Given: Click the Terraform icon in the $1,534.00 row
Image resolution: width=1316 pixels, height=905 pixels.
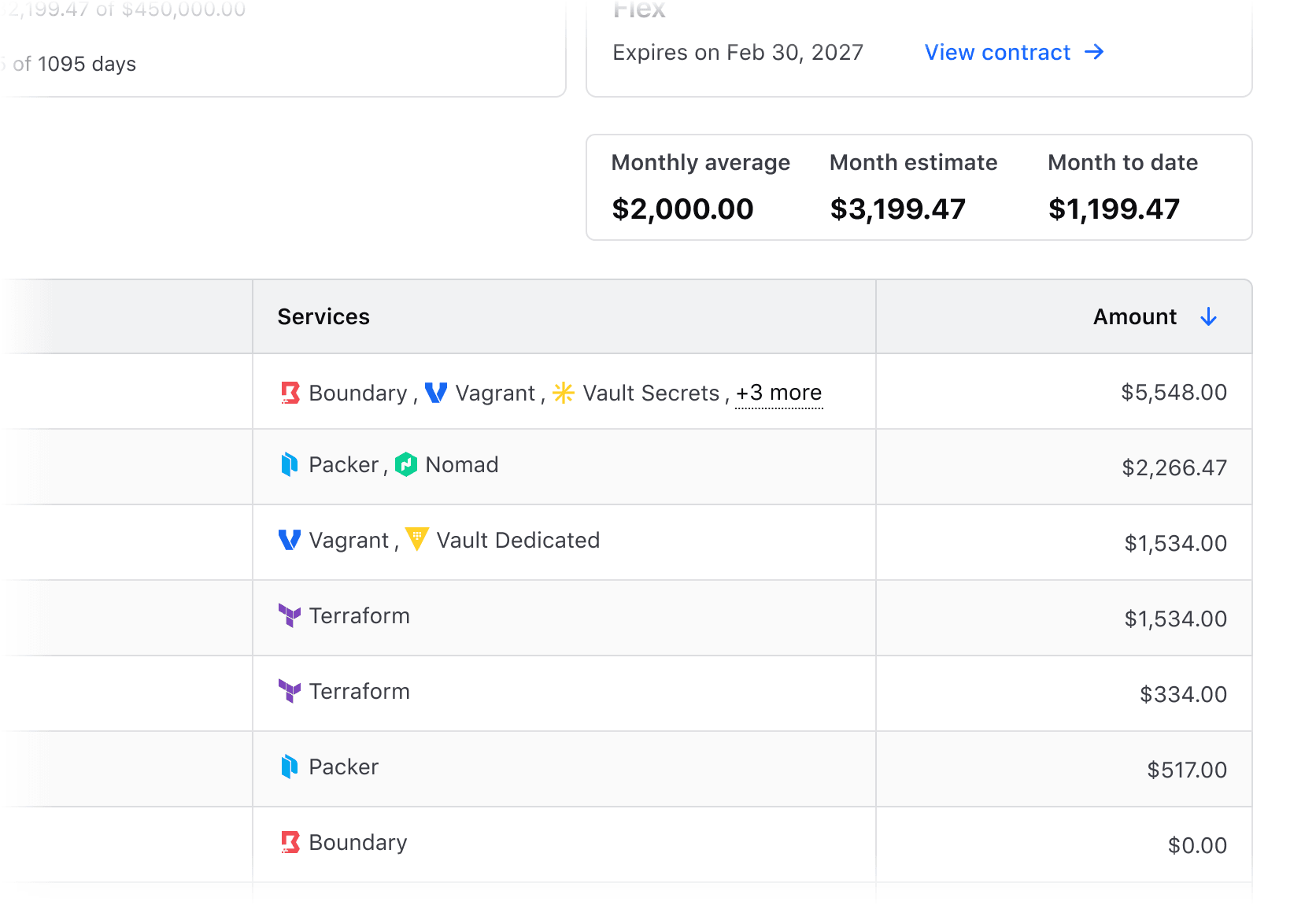Looking at the screenshot, I should click(x=290, y=615).
